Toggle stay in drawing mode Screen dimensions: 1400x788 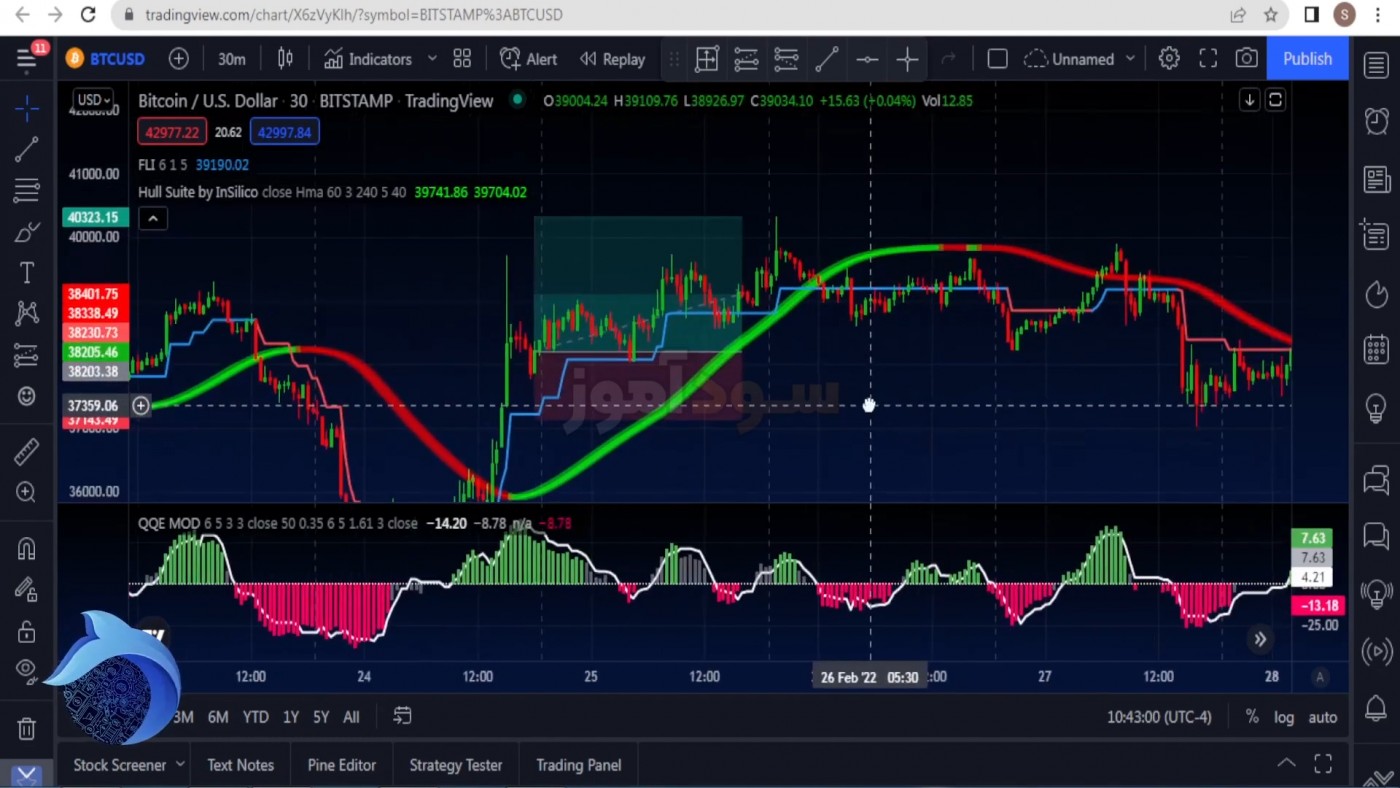pos(27,590)
